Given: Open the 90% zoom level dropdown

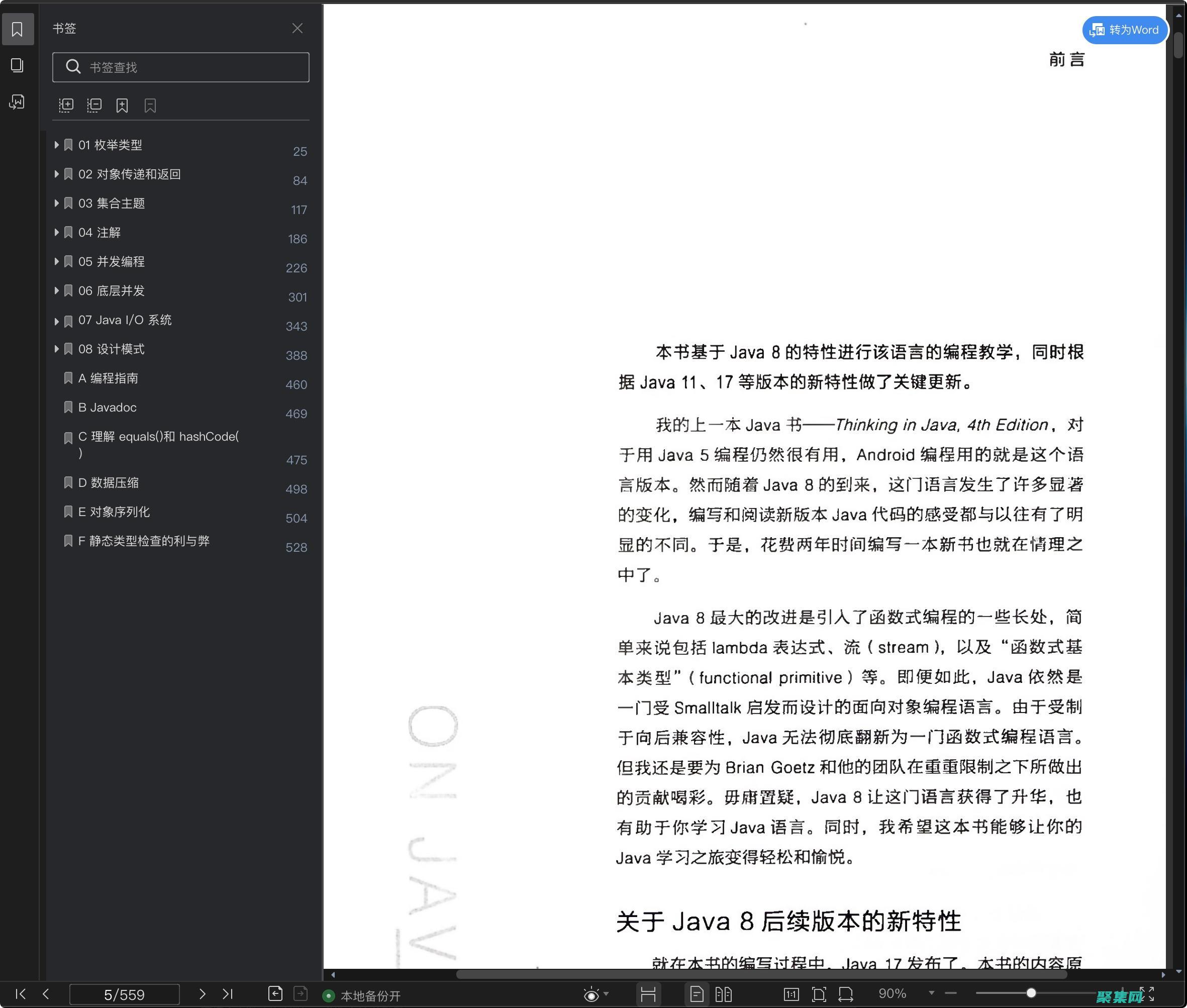Looking at the screenshot, I should pyautogui.click(x=932, y=994).
